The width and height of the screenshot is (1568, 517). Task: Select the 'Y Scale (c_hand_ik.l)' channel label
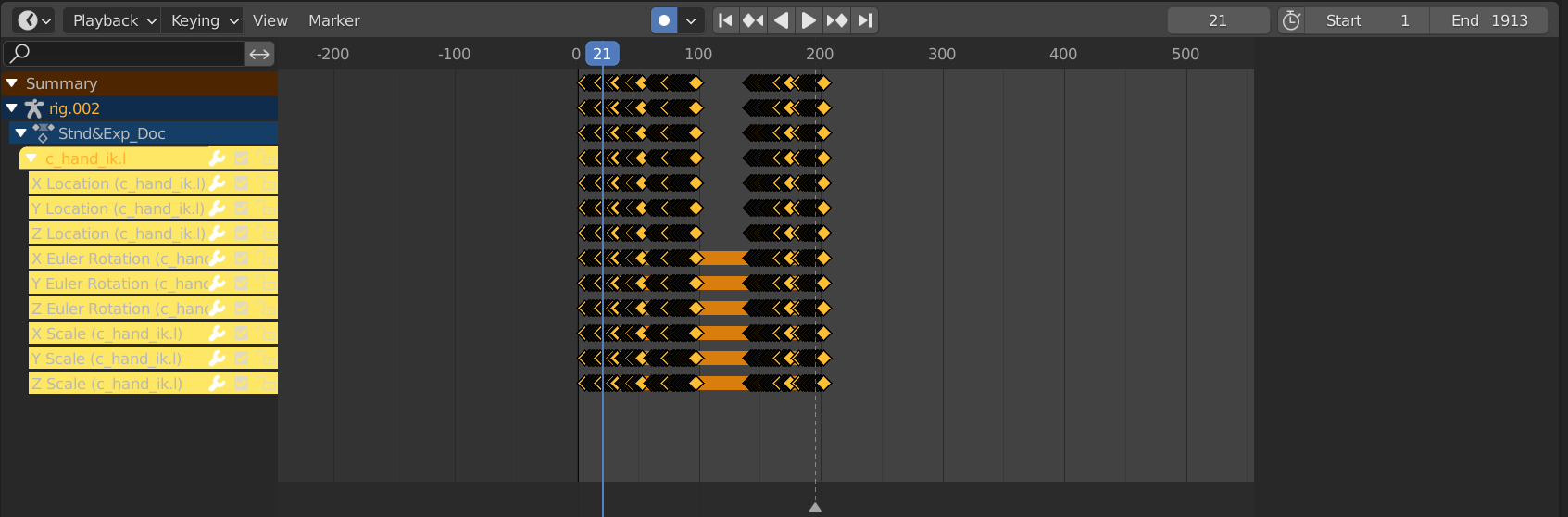point(107,359)
